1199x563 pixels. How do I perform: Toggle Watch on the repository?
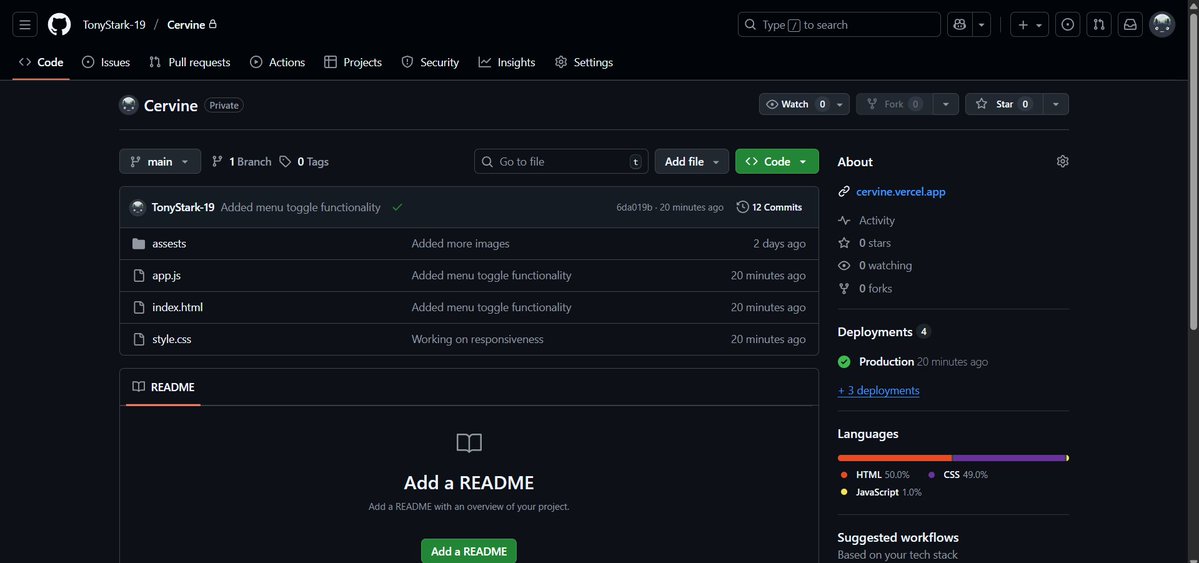[795, 104]
